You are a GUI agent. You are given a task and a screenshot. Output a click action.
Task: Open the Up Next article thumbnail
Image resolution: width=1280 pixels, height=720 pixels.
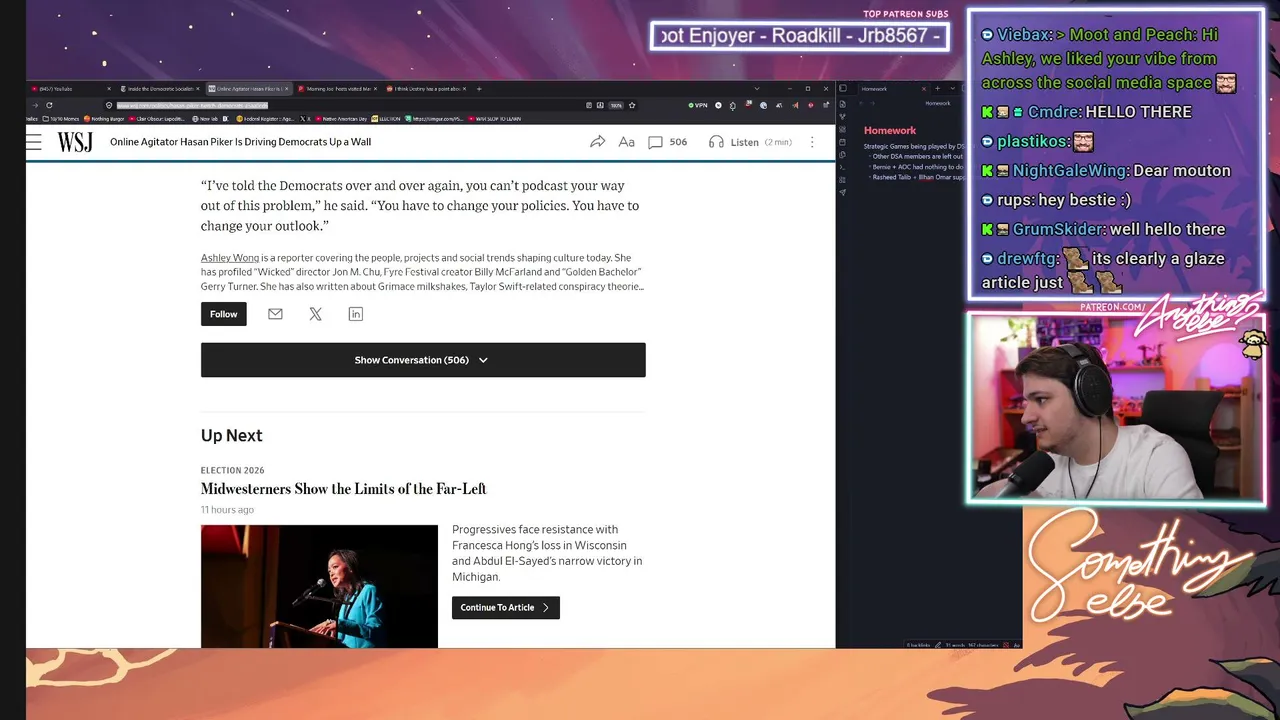coord(319,586)
